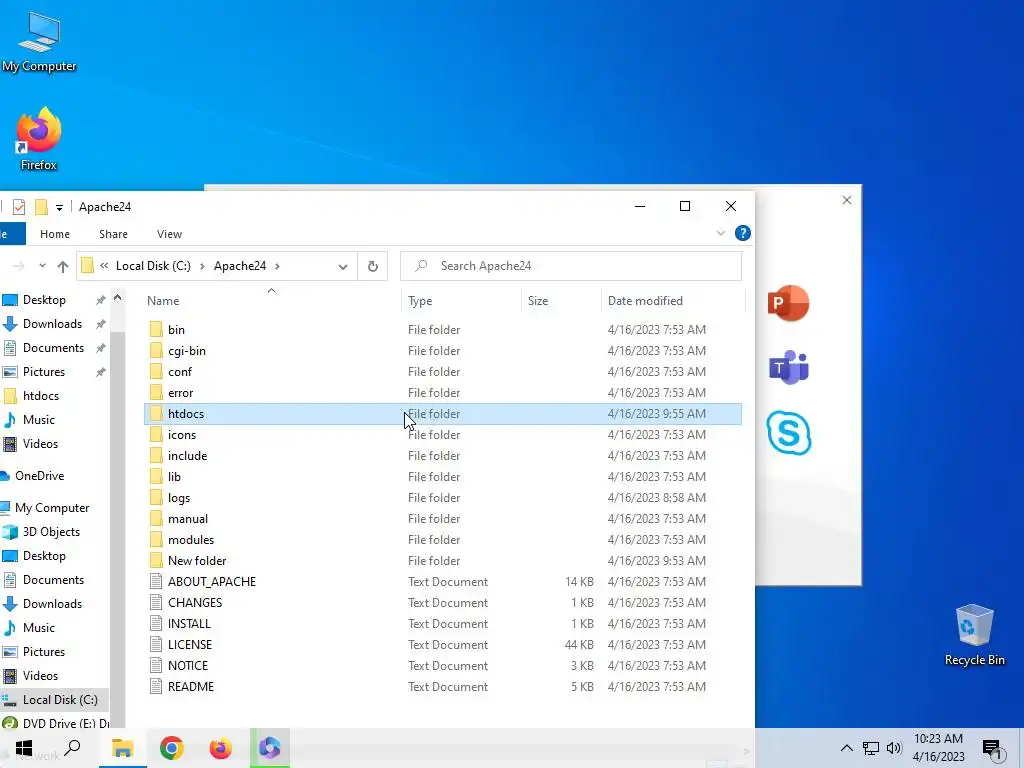Open the Windows Start menu
The width and height of the screenshot is (1024, 768).
click(x=24, y=748)
